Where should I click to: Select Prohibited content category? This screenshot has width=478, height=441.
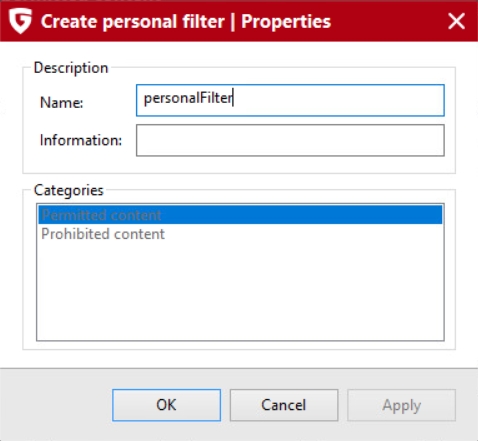point(240,234)
